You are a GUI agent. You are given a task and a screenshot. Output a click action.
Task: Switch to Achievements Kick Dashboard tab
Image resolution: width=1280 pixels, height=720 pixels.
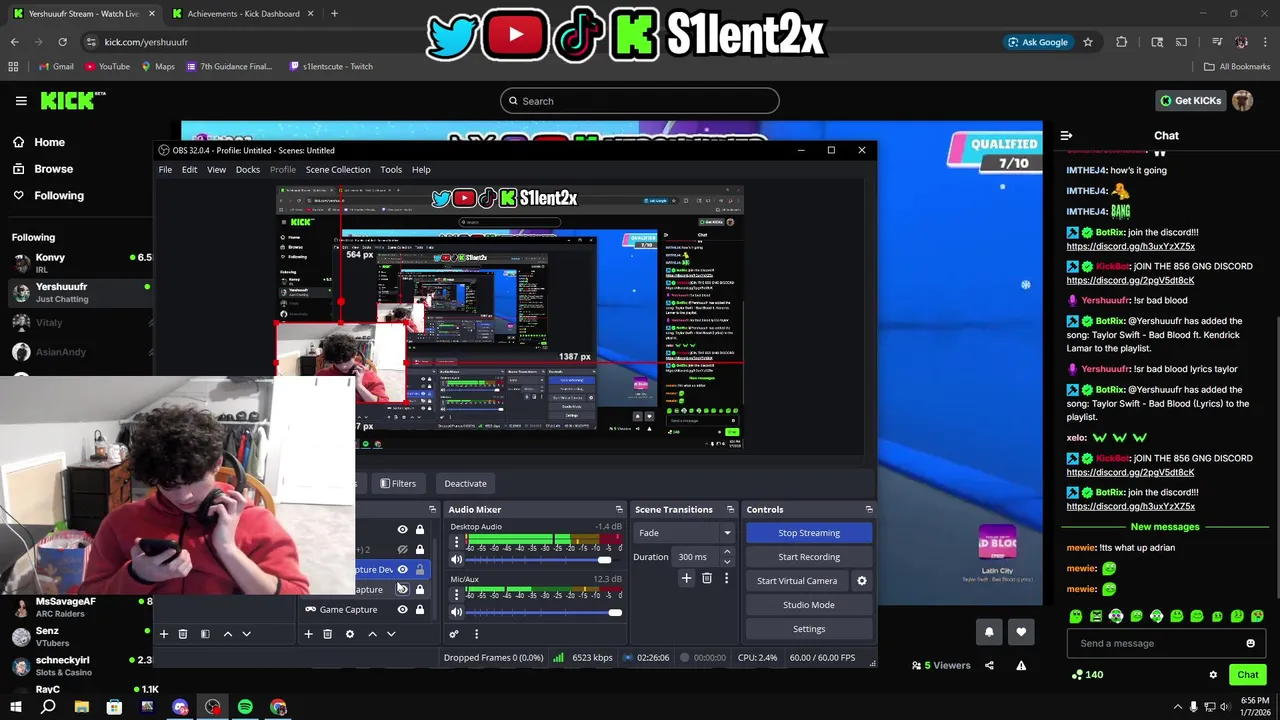point(243,14)
